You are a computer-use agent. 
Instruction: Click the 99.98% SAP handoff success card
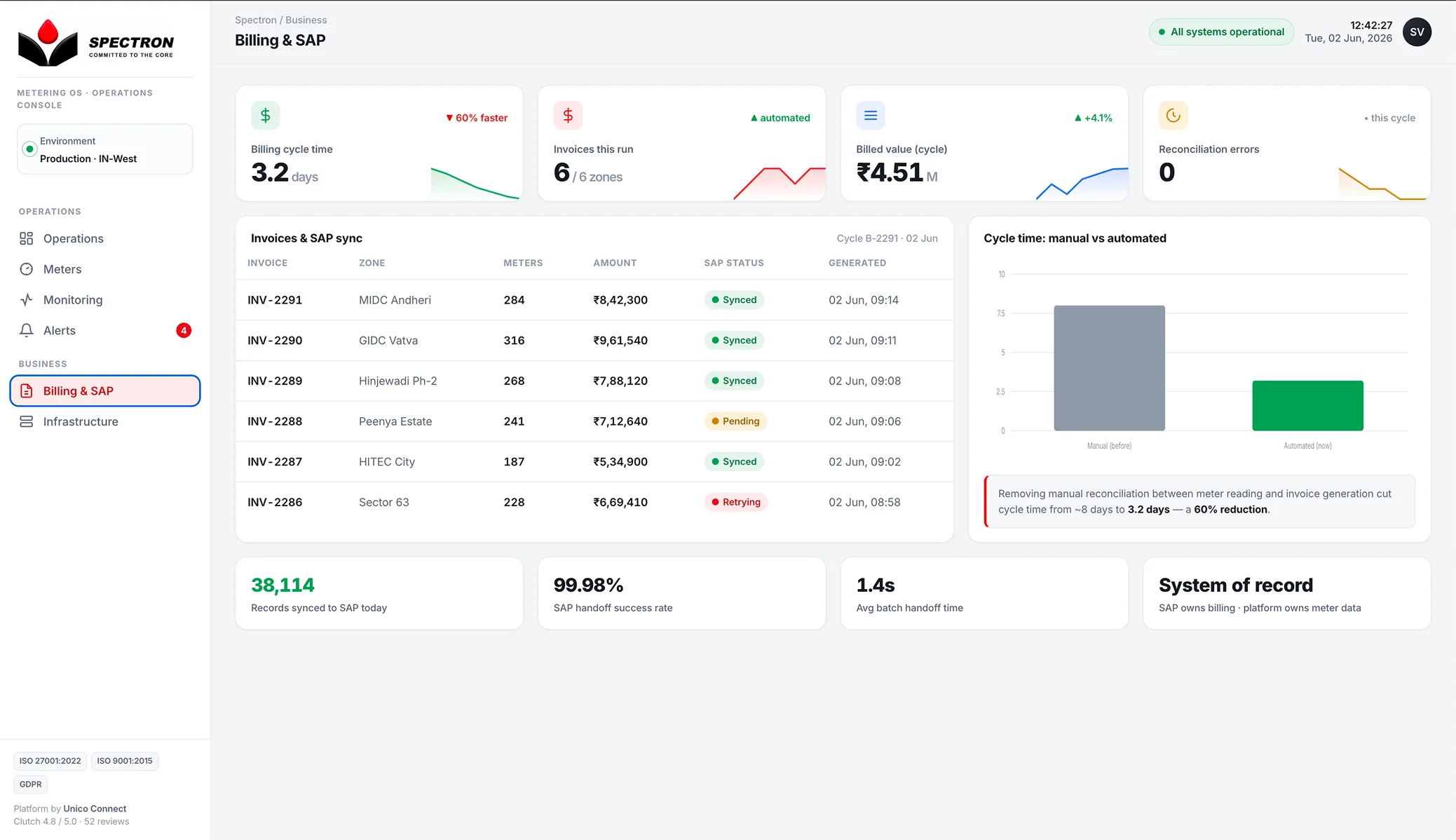[682, 593]
